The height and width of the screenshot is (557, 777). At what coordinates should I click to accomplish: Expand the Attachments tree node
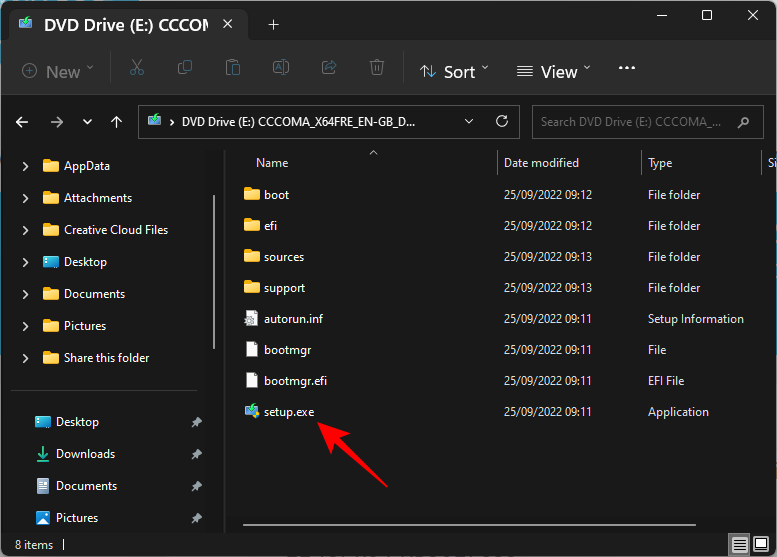coord(25,198)
